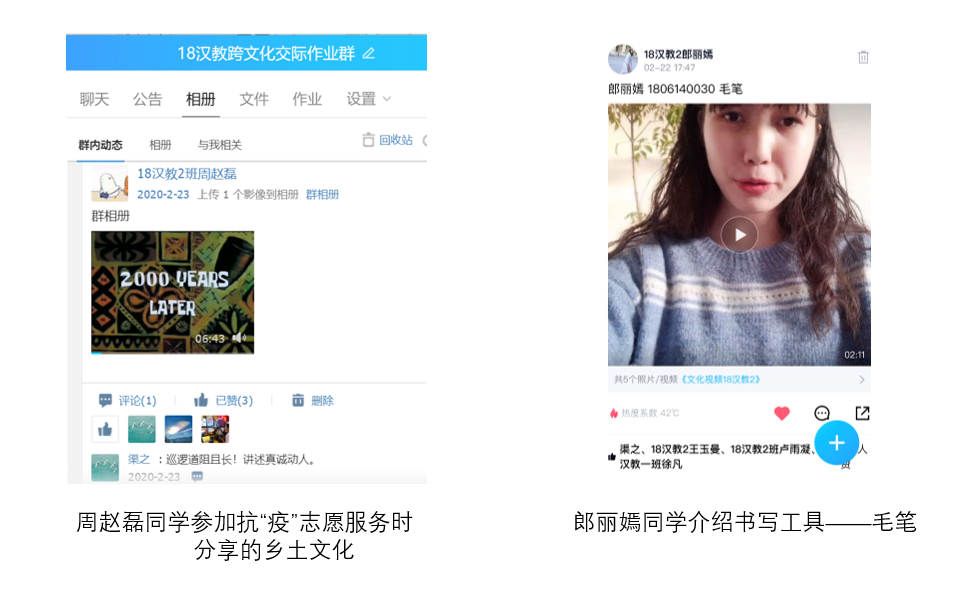962x603 pixels.
Task: Select the 与我相关 sub-tab
Action: tap(220, 145)
